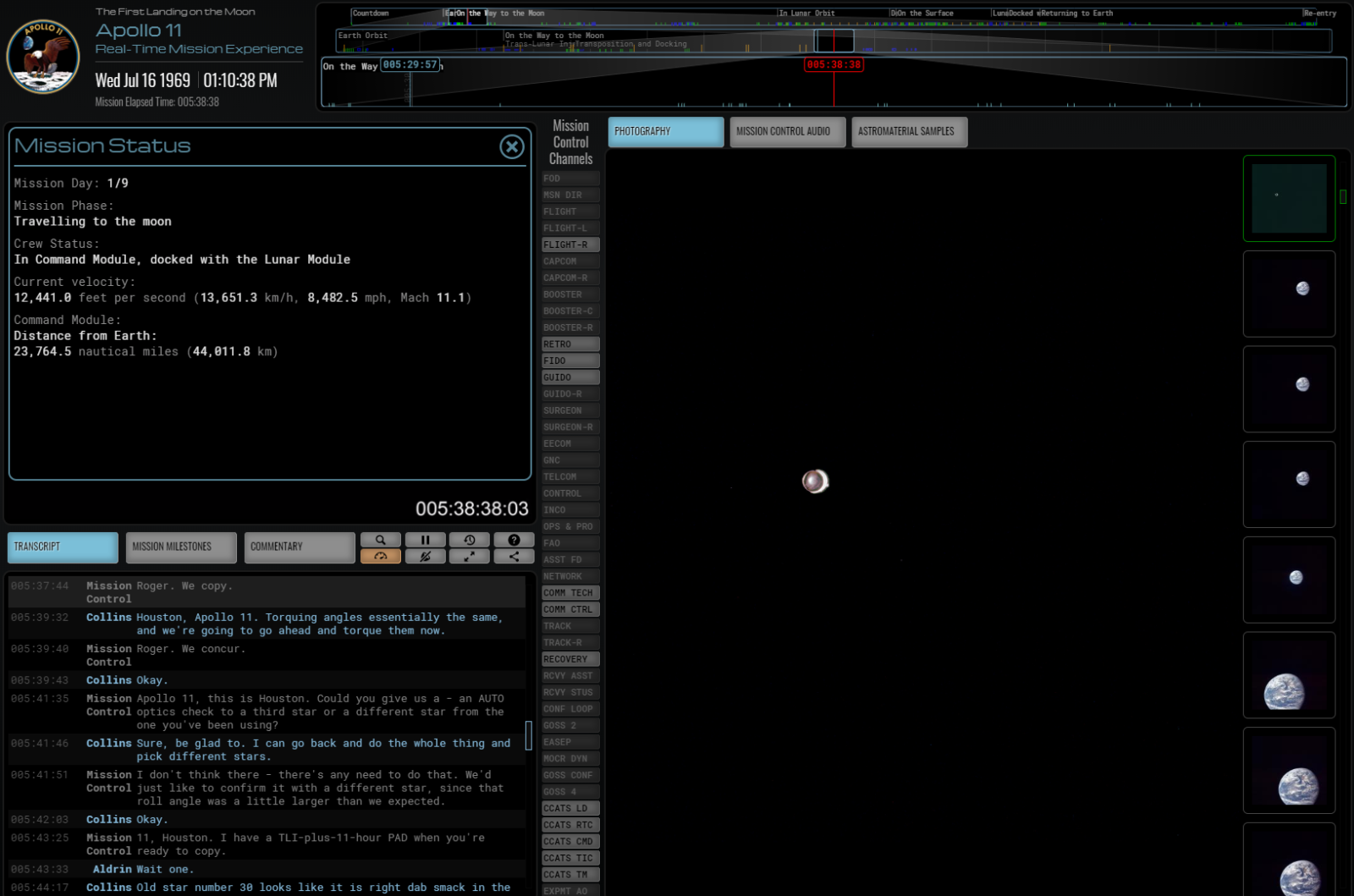Click the red 005:38:38 timeline marker
1354x896 pixels.
[x=834, y=65]
